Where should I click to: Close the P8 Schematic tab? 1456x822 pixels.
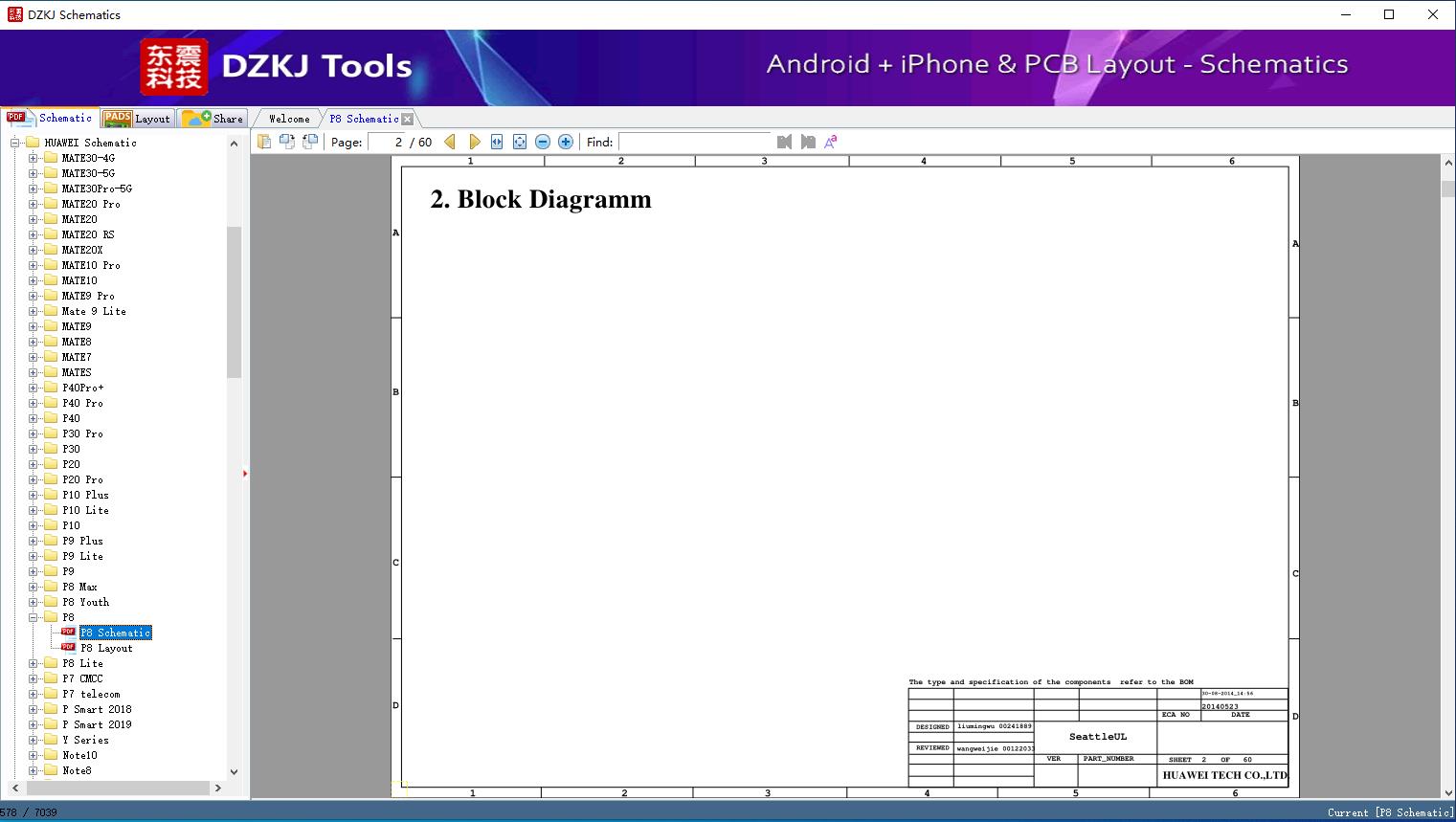click(408, 119)
